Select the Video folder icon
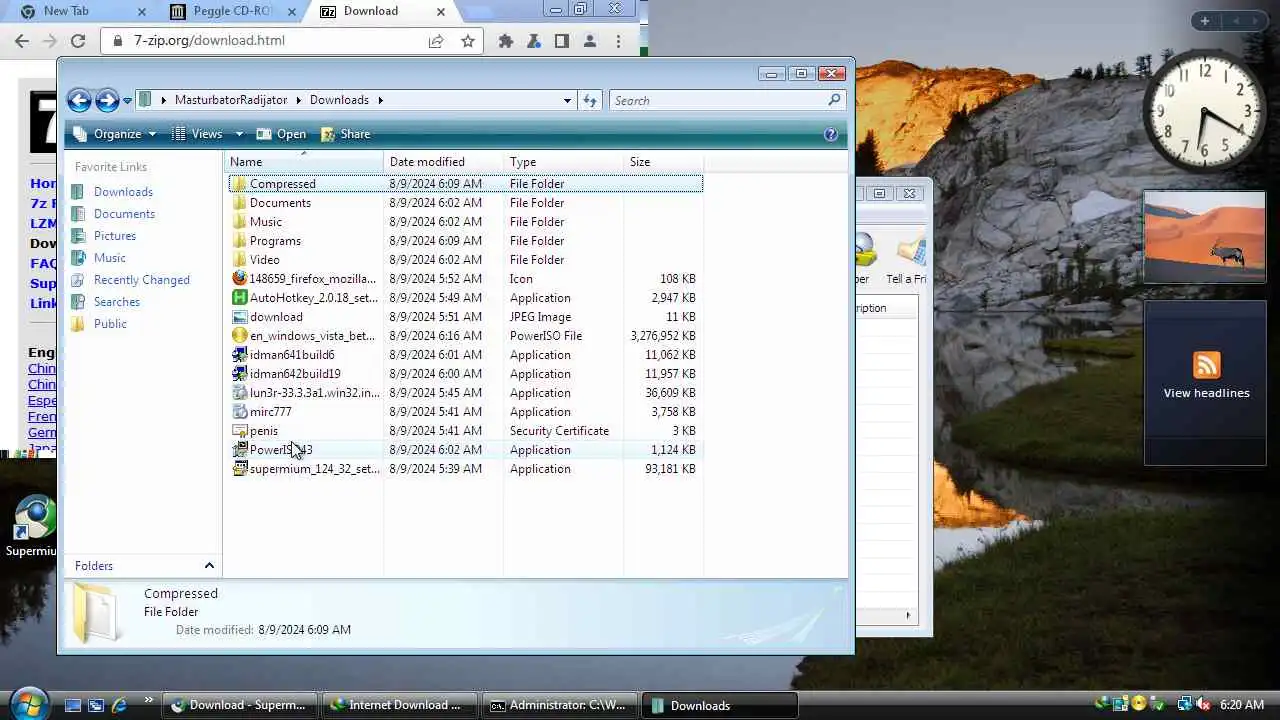Screen dimensions: 1280x720 coord(239,260)
